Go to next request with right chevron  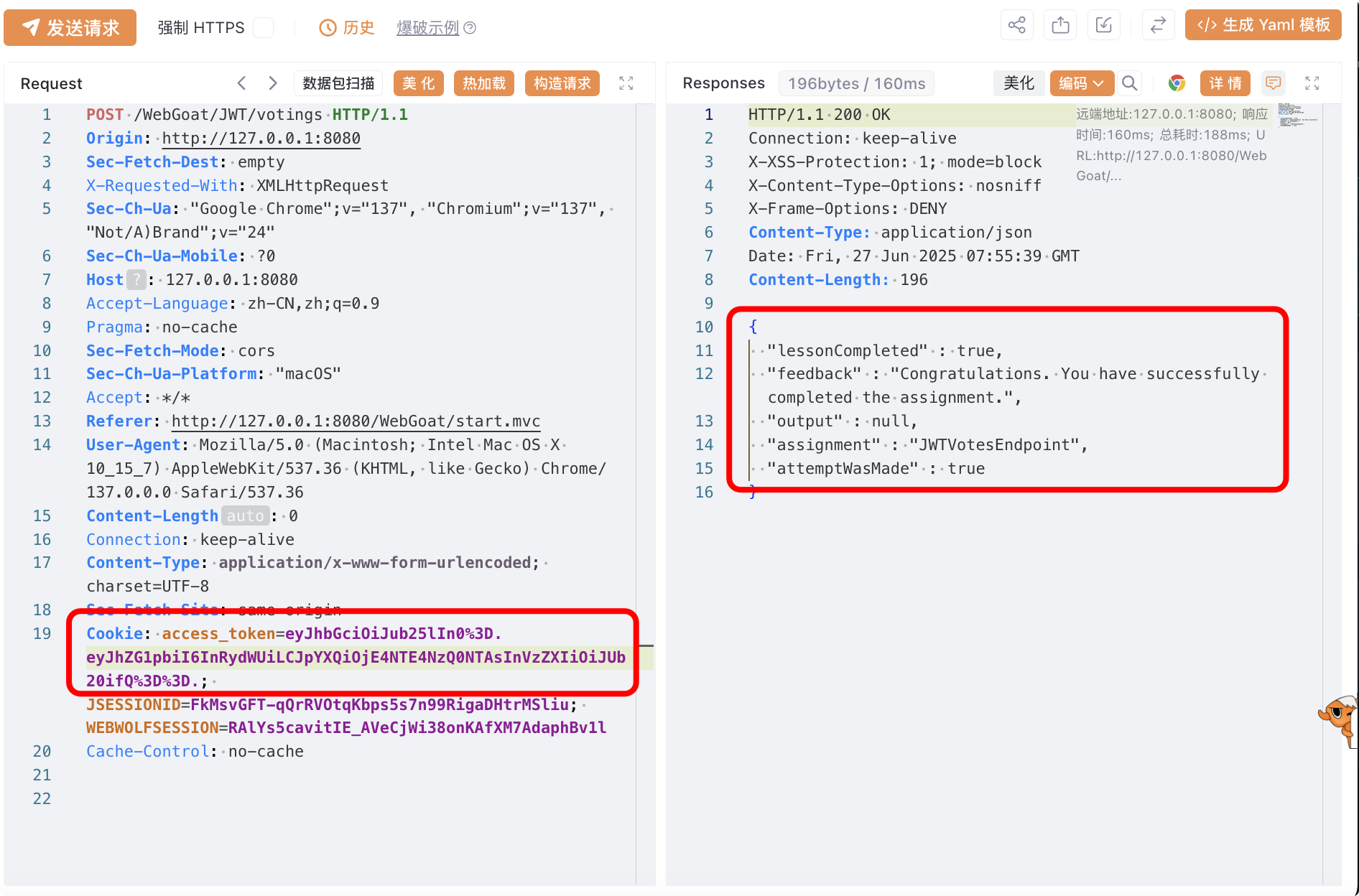pos(273,83)
